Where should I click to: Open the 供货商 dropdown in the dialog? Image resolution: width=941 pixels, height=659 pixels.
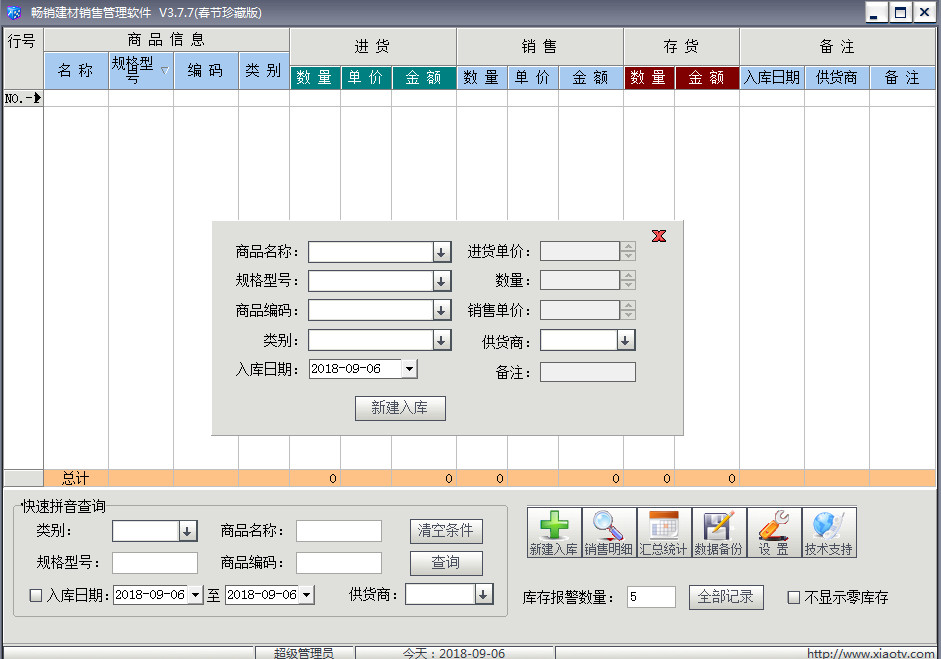pyautogui.click(x=626, y=340)
